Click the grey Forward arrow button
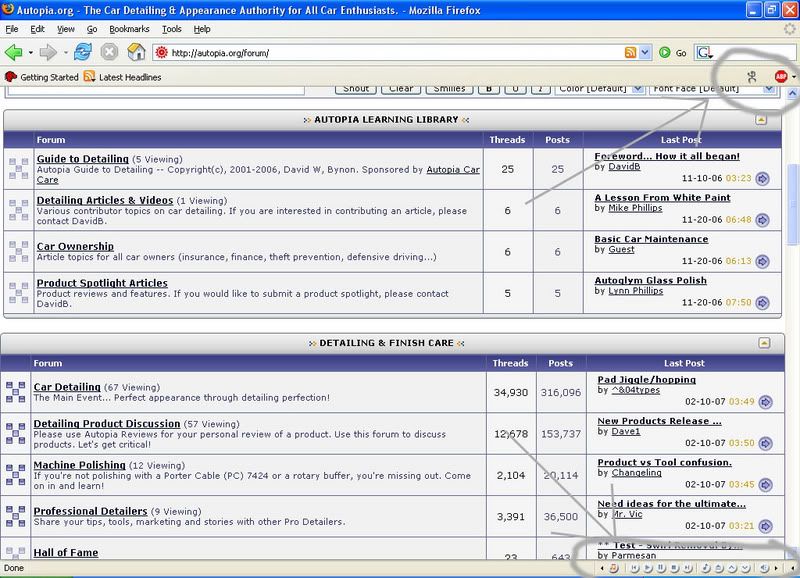 tap(48, 52)
